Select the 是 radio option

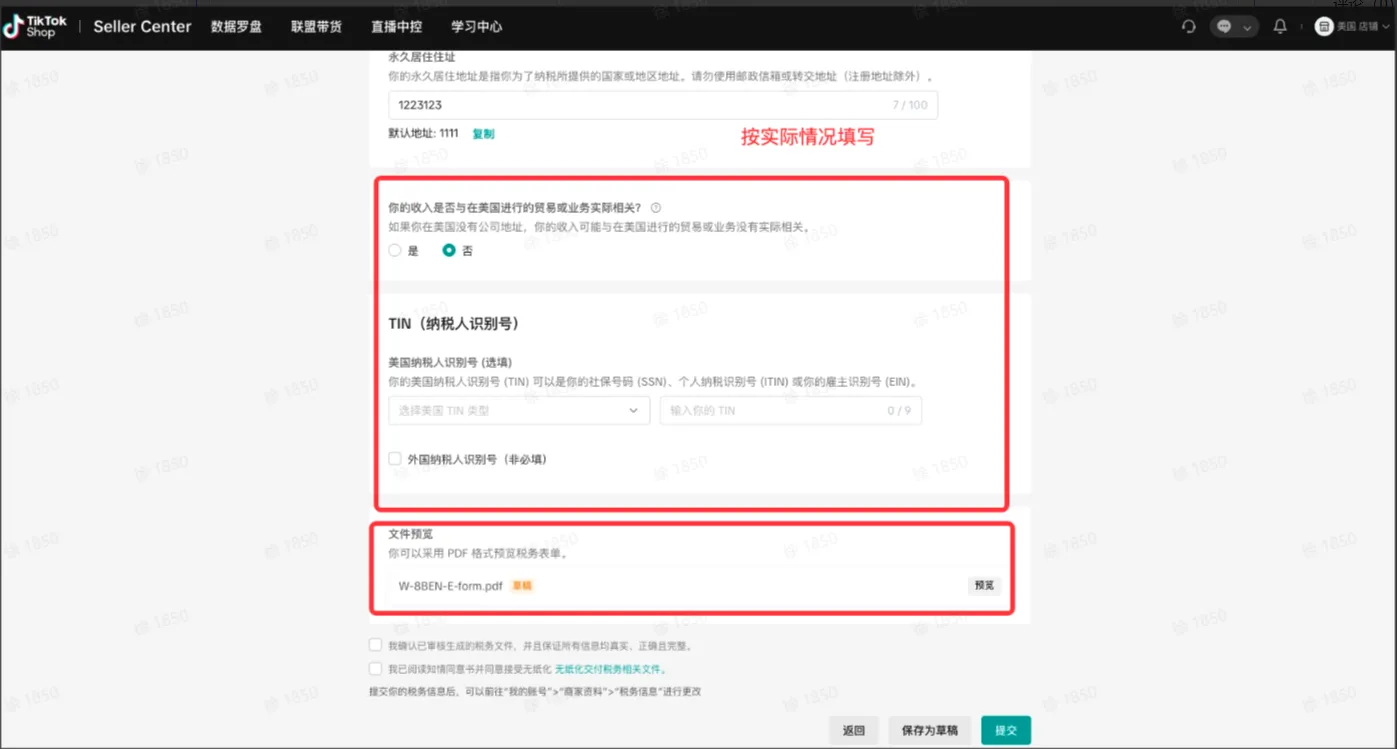point(395,251)
